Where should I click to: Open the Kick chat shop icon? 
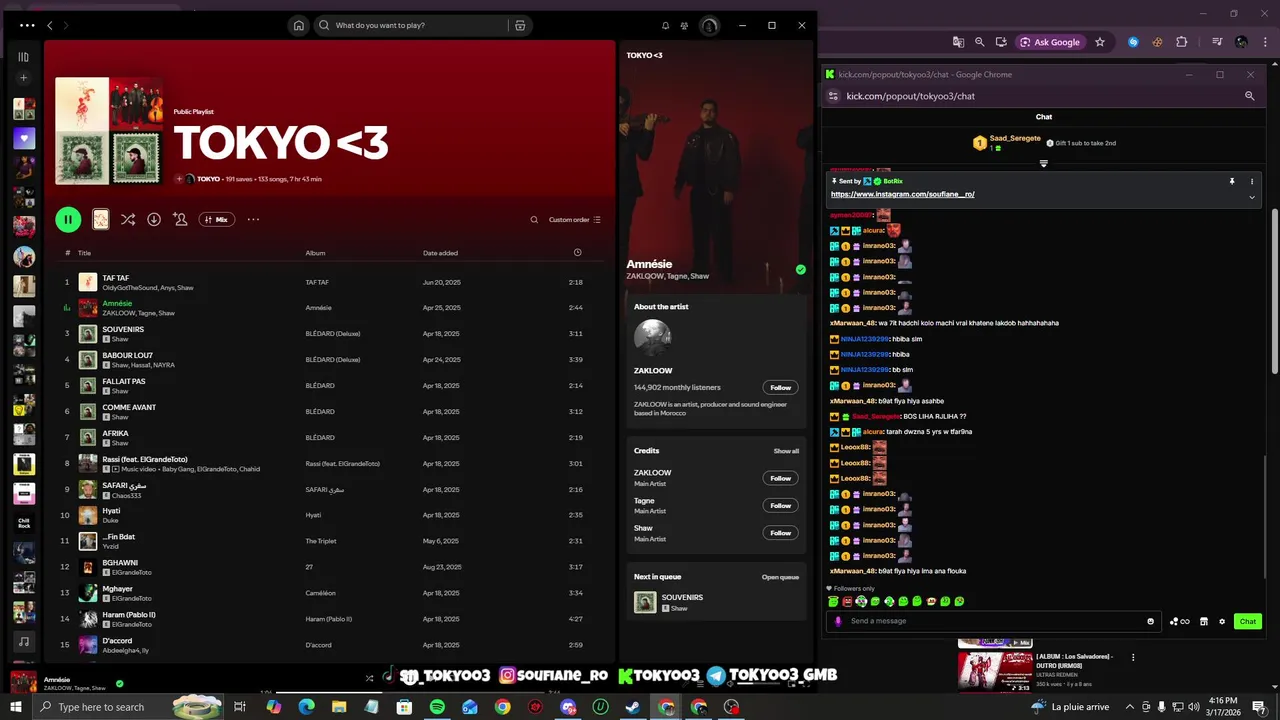pos(1204,621)
